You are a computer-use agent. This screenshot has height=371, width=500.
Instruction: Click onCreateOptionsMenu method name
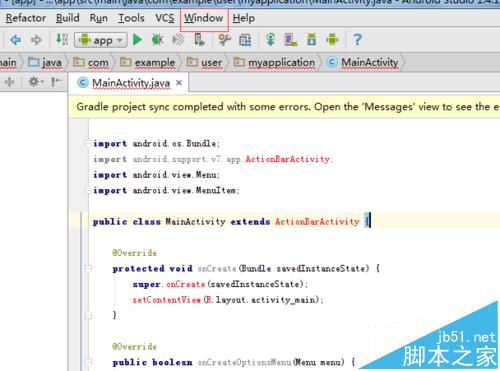pyautogui.click(x=245, y=362)
